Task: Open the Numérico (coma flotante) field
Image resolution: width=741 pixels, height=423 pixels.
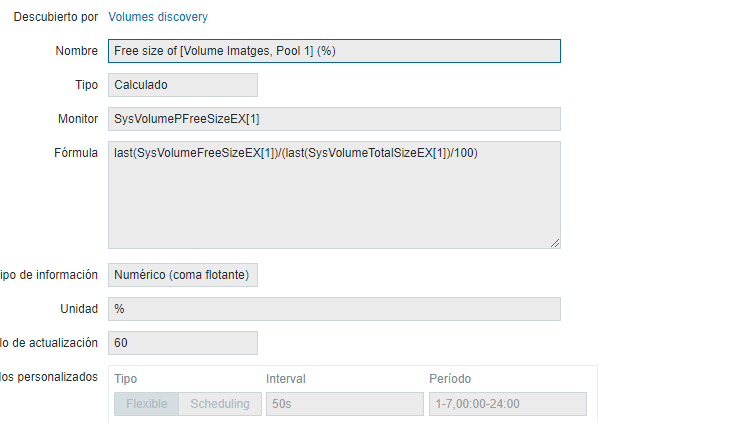Action: coord(182,275)
